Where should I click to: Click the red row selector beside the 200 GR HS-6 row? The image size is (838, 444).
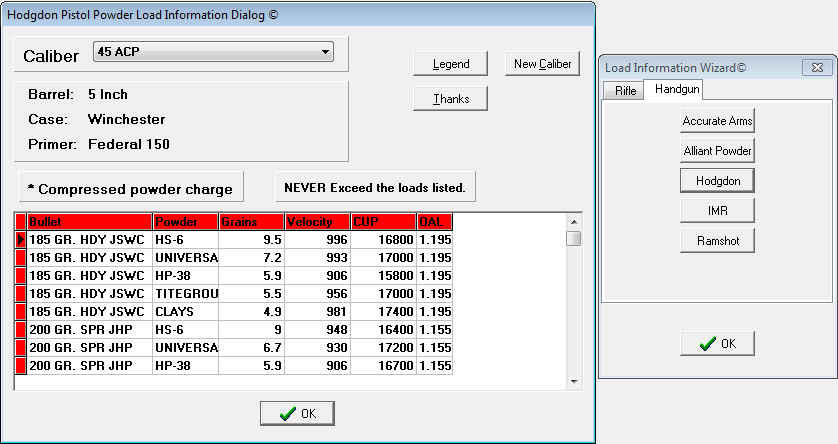point(20,330)
